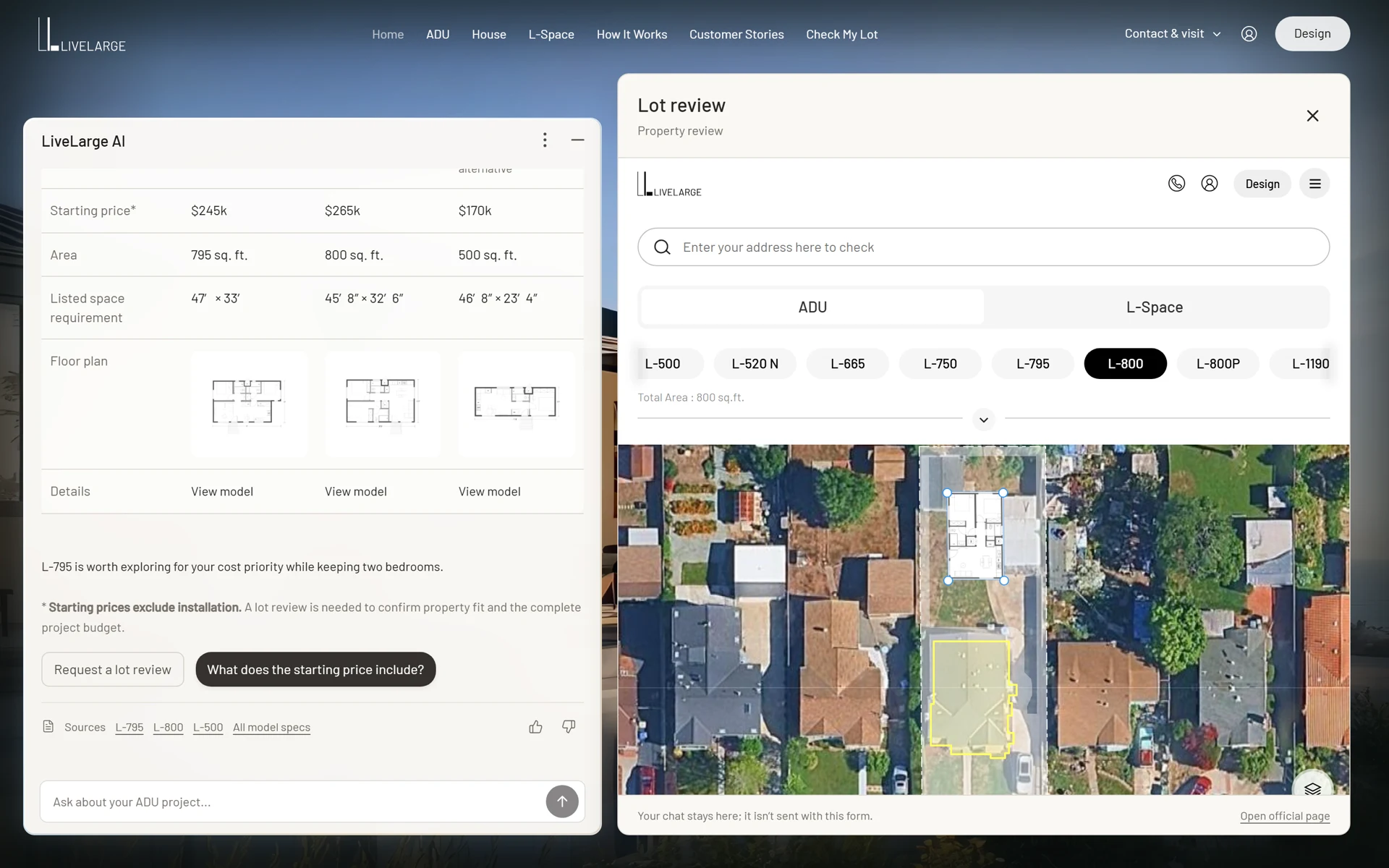Go to How It Works page
The height and width of the screenshot is (868, 1389).
(632, 34)
